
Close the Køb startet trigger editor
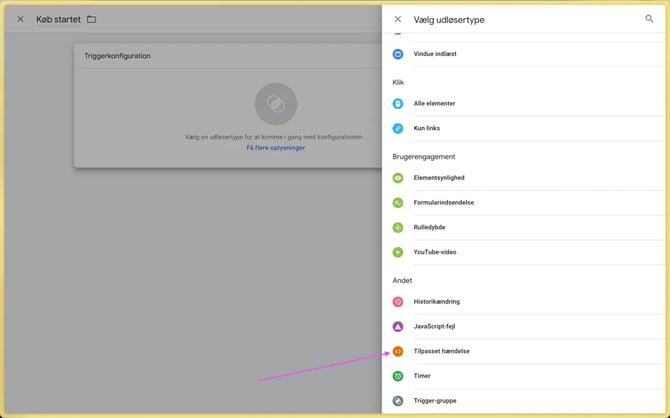tap(20, 19)
